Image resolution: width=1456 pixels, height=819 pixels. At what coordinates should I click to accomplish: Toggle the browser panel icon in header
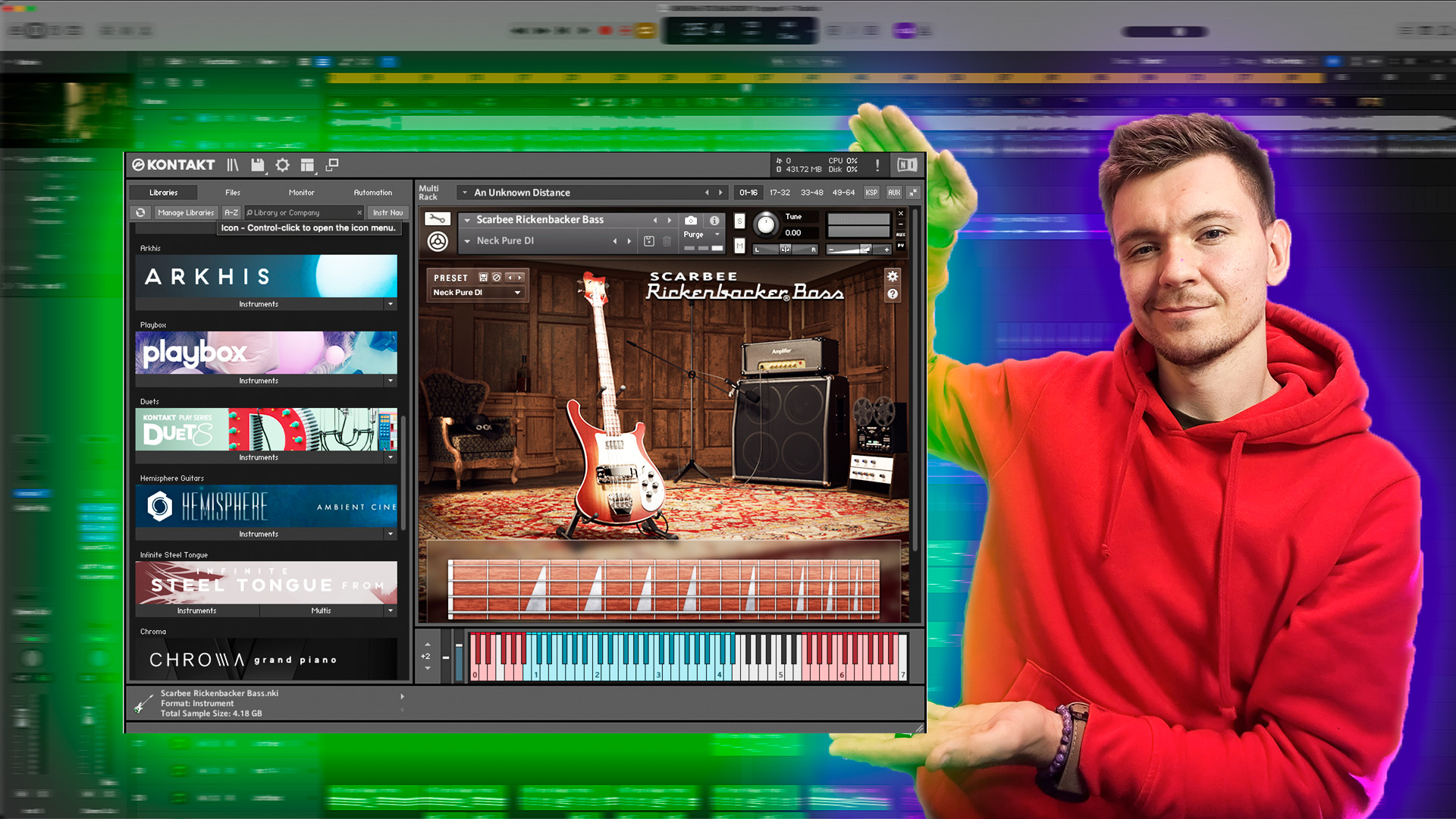(x=232, y=165)
